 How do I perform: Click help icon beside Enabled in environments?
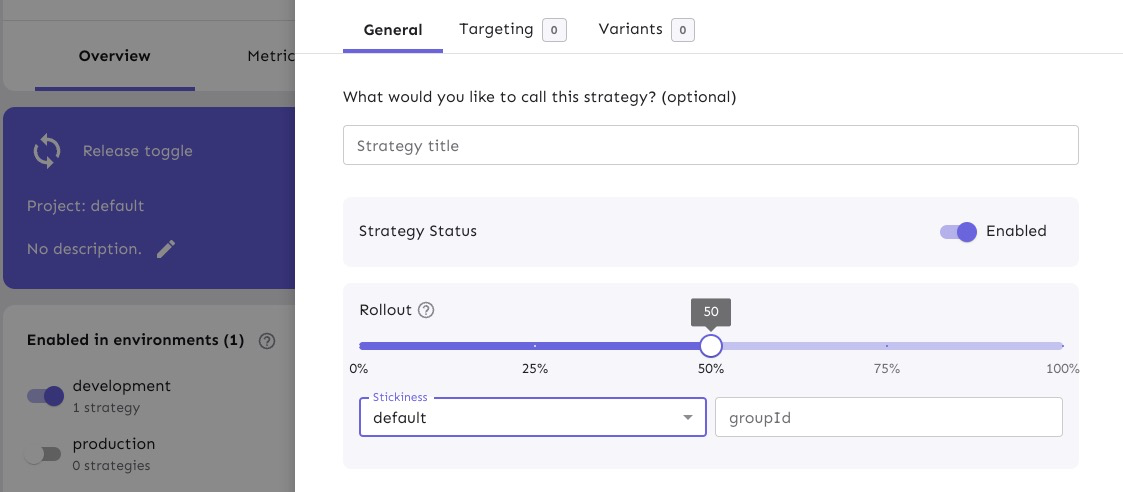266,341
